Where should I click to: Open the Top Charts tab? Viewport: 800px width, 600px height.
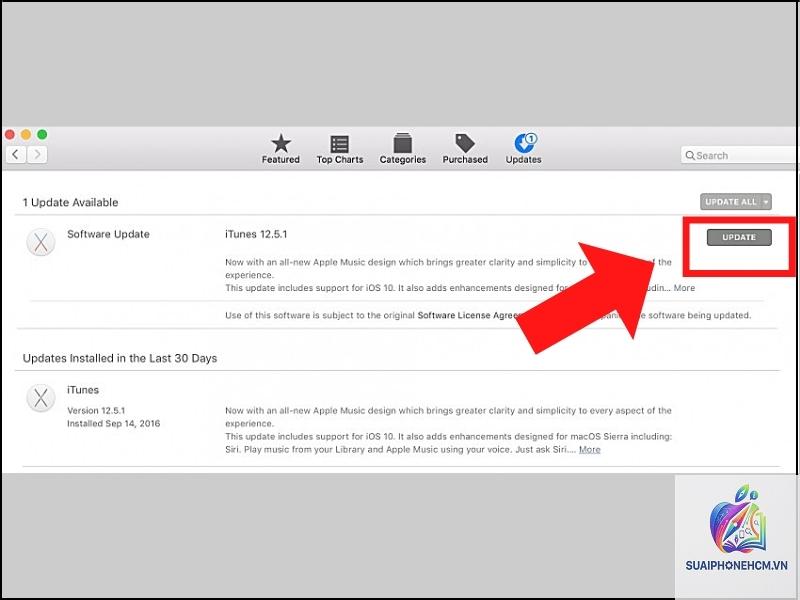pyautogui.click(x=340, y=149)
